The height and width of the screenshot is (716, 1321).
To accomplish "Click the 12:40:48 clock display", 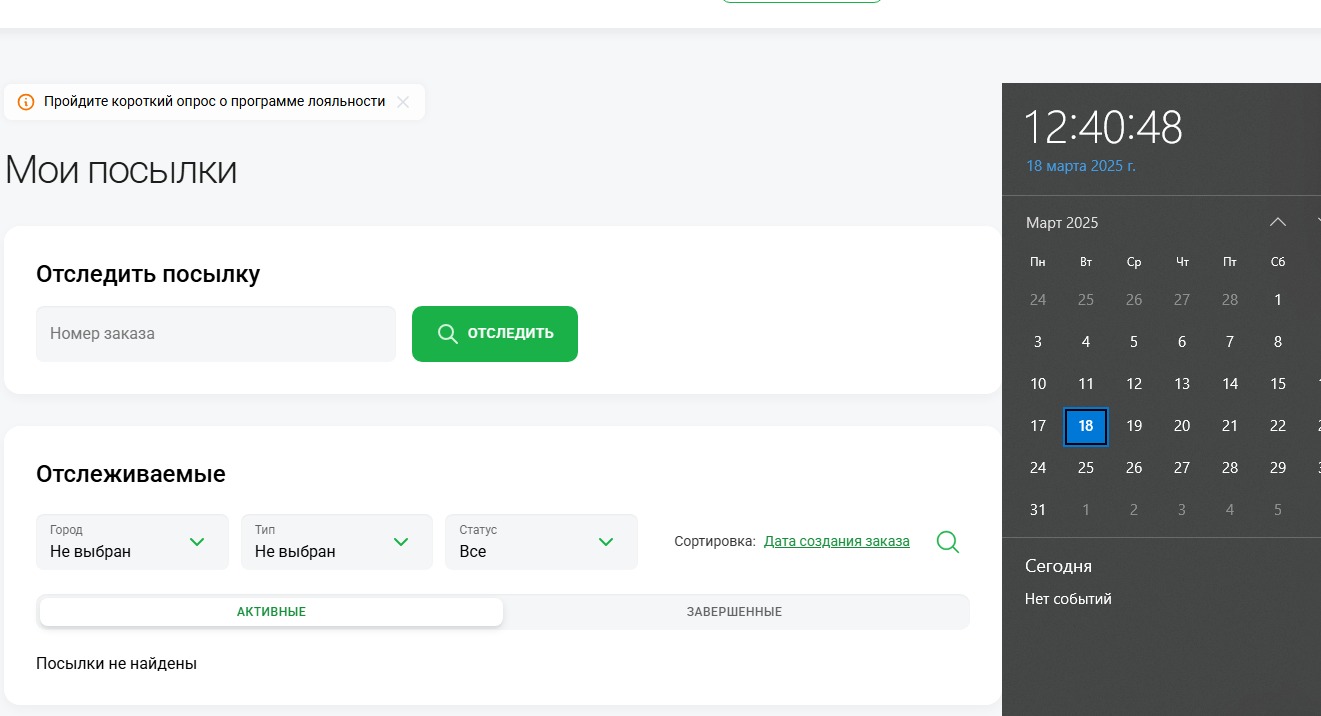I will [1103, 128].
